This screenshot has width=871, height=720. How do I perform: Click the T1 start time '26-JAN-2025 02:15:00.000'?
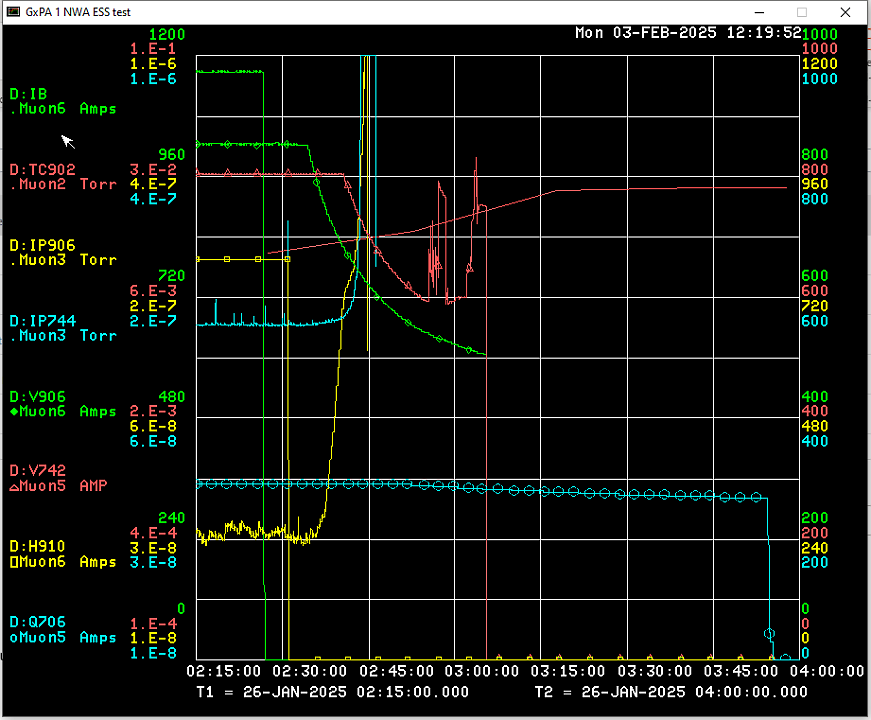coord(356,692)
